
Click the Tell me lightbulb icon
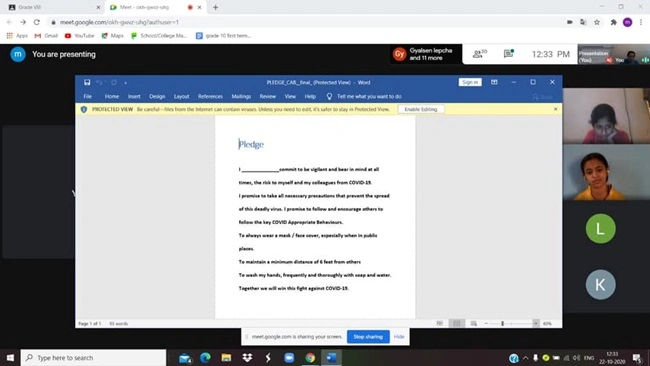(x=329, y=96)
